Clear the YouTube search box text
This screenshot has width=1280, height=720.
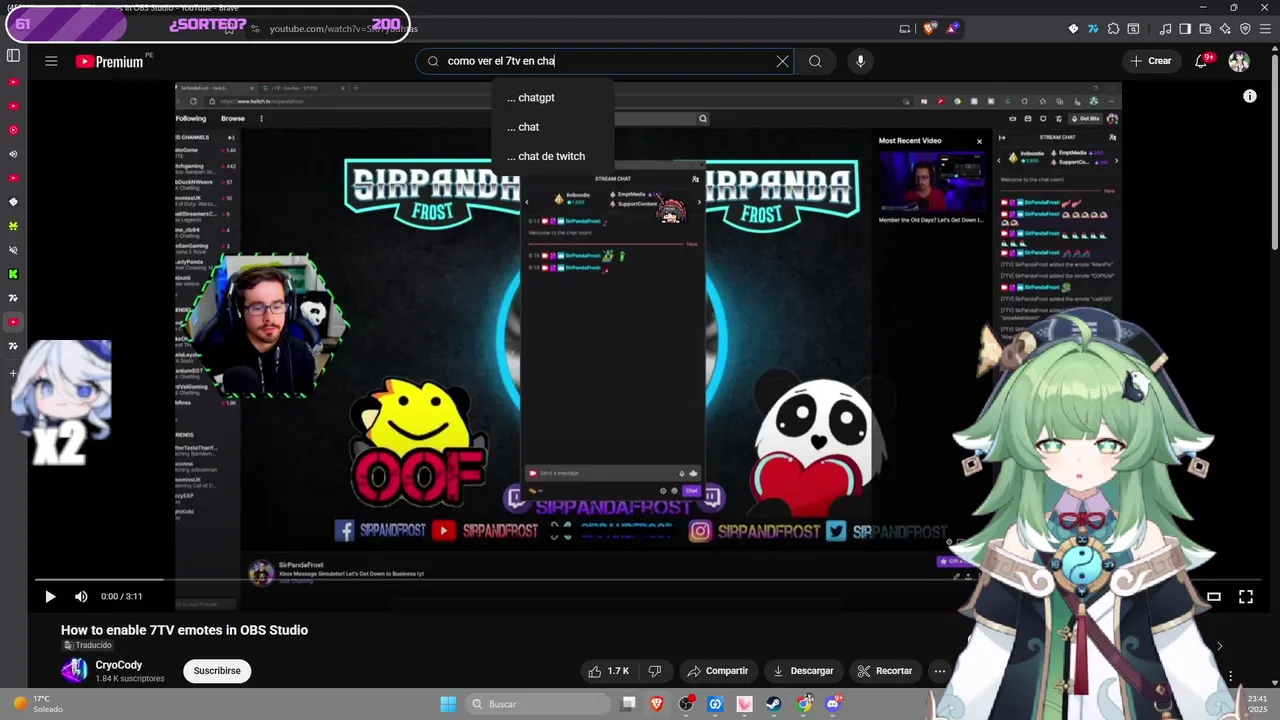click(x=782, y=61)
